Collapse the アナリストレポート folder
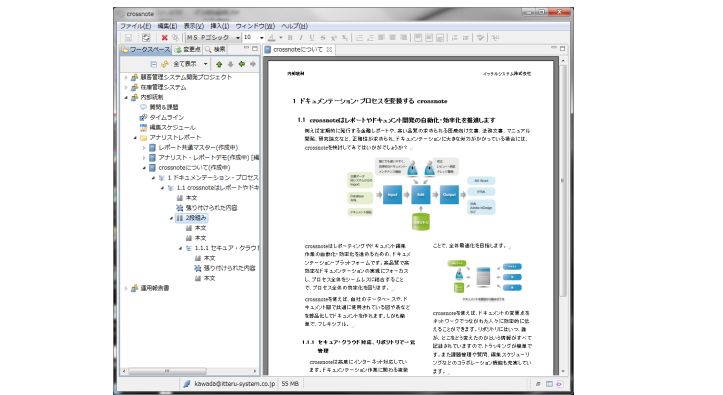 click(135, 138)
